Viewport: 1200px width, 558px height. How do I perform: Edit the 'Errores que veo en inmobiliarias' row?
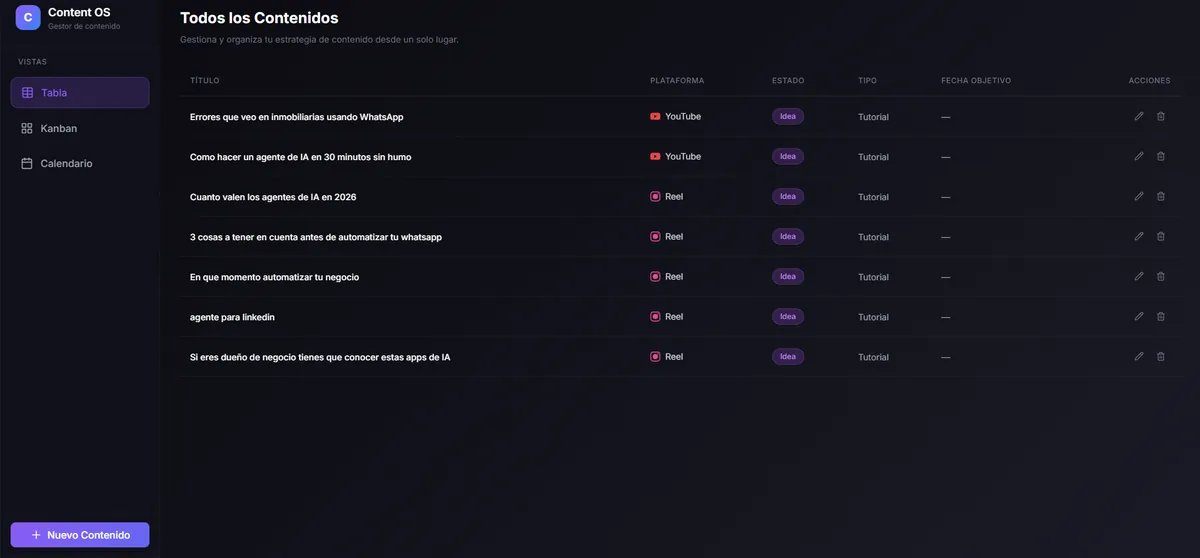(1139, 116)
